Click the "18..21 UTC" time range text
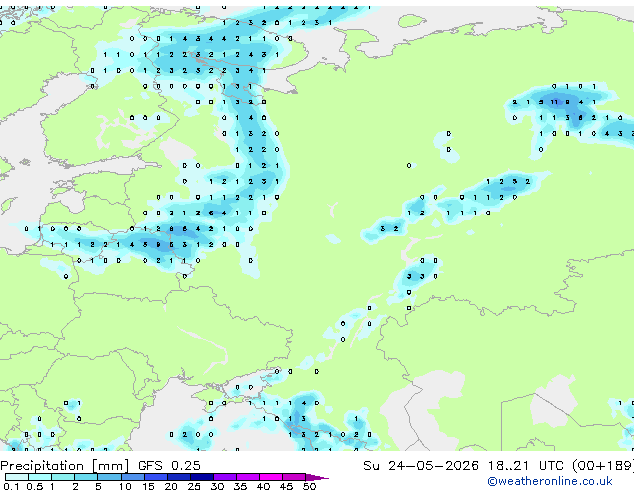Screen dimensions: 634x490 [525, 465]
